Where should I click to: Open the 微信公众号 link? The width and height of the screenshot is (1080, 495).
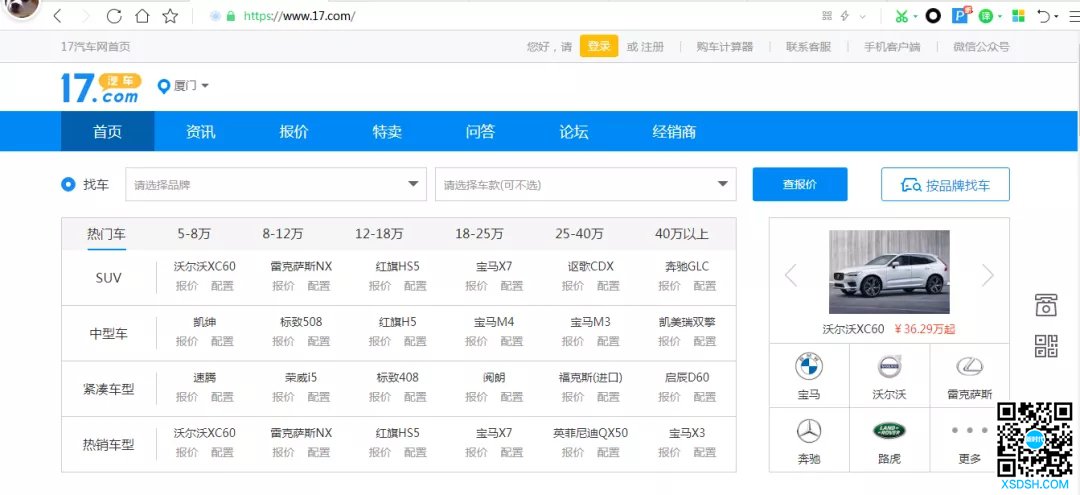[x=982, y=47]
